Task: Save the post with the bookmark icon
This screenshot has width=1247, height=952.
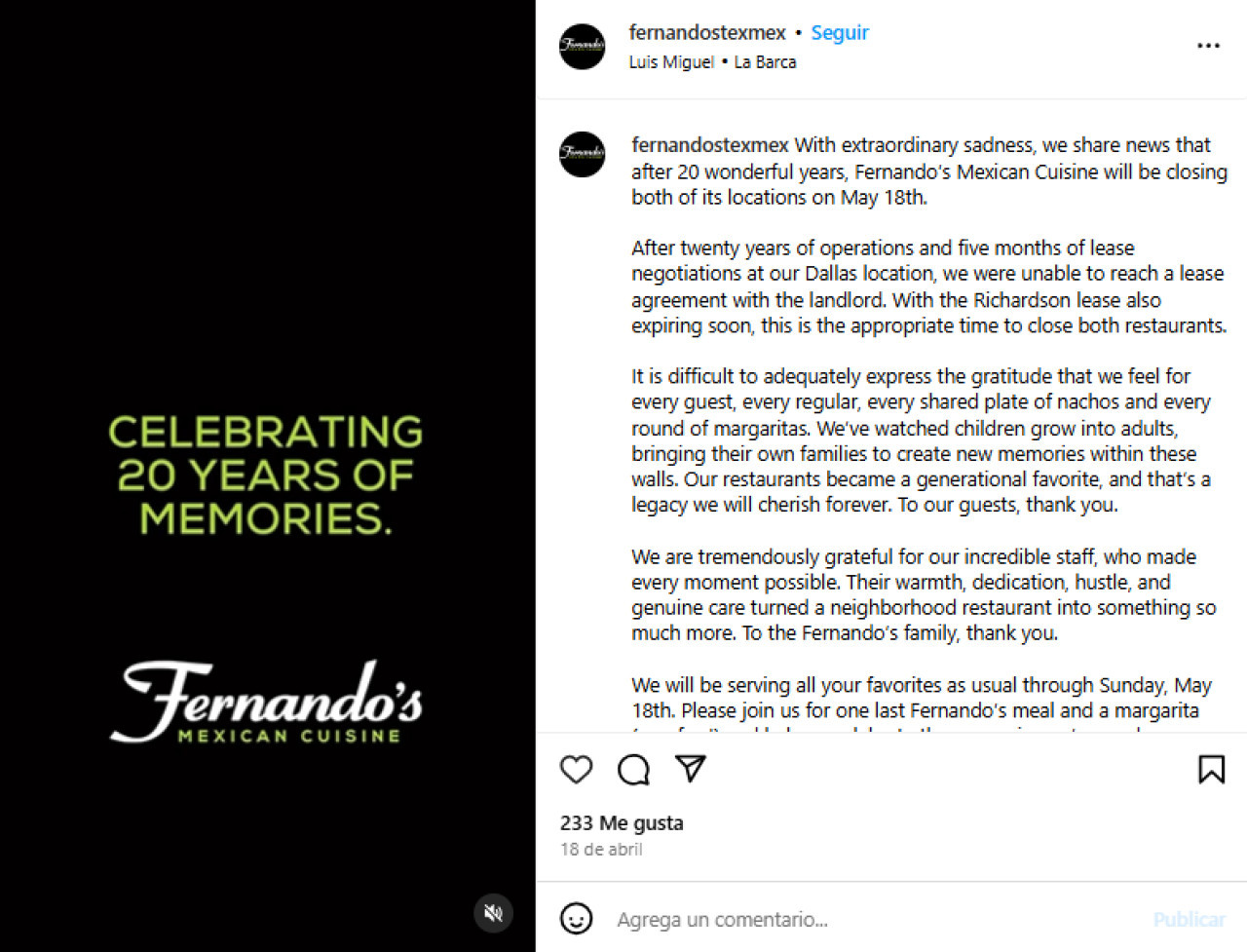Action: tap(1211, 770)
